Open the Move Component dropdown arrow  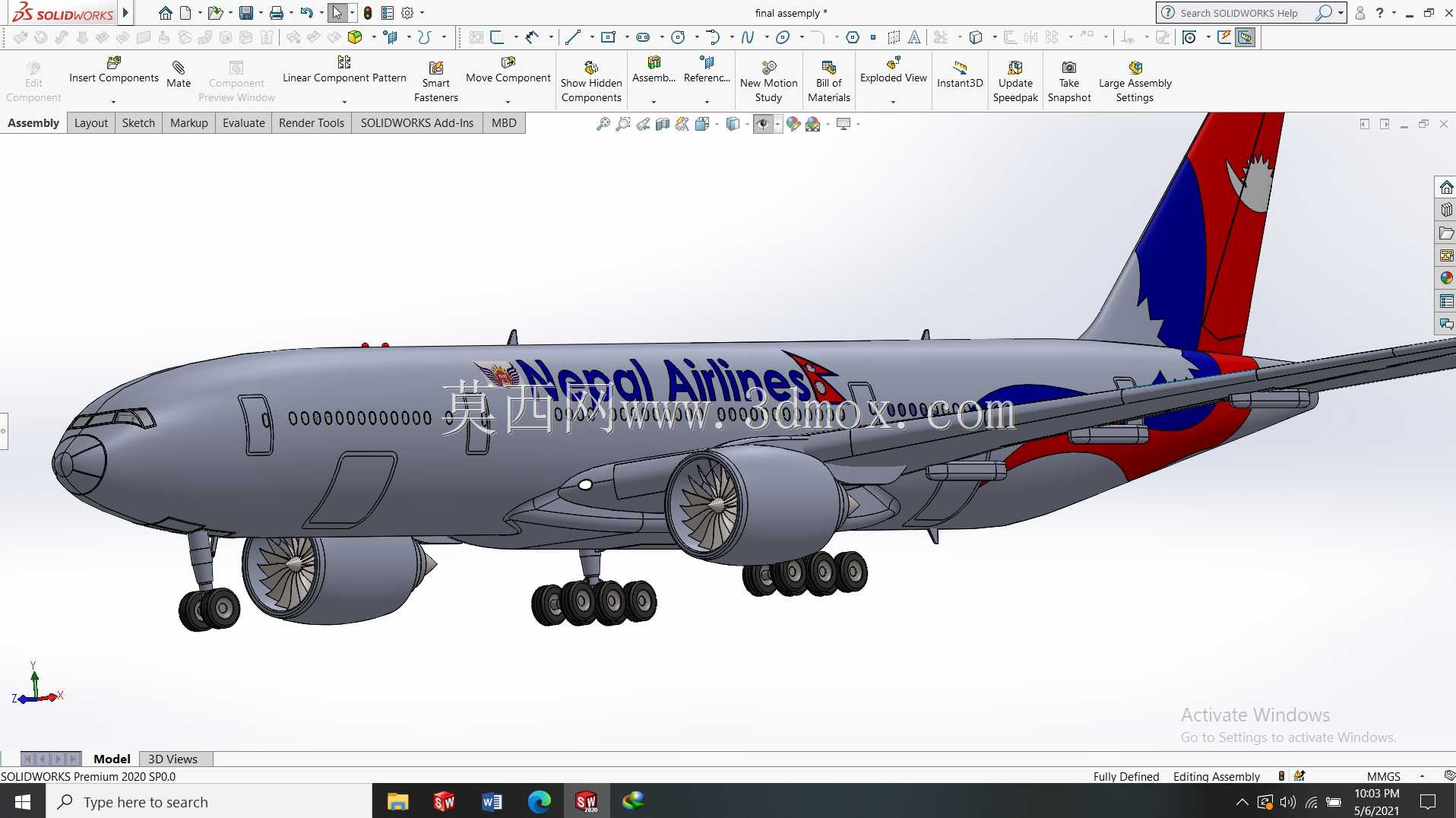[508, 101]
